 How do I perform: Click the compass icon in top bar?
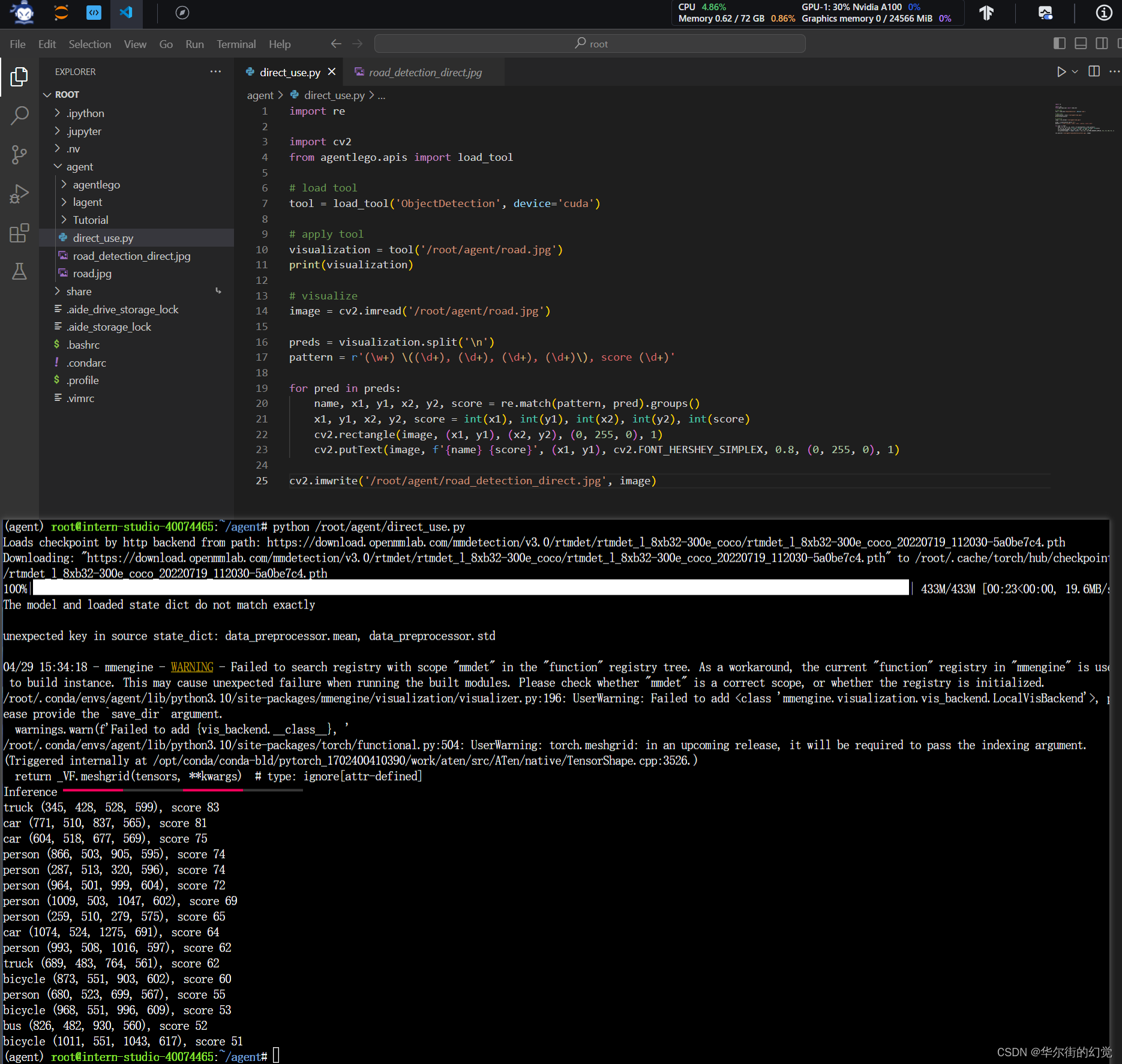(182, 13)
